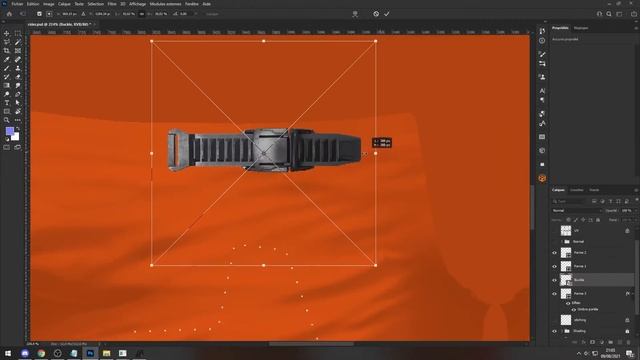Open the search icon in top-right
Screen dimensions: 640x360
609,14
